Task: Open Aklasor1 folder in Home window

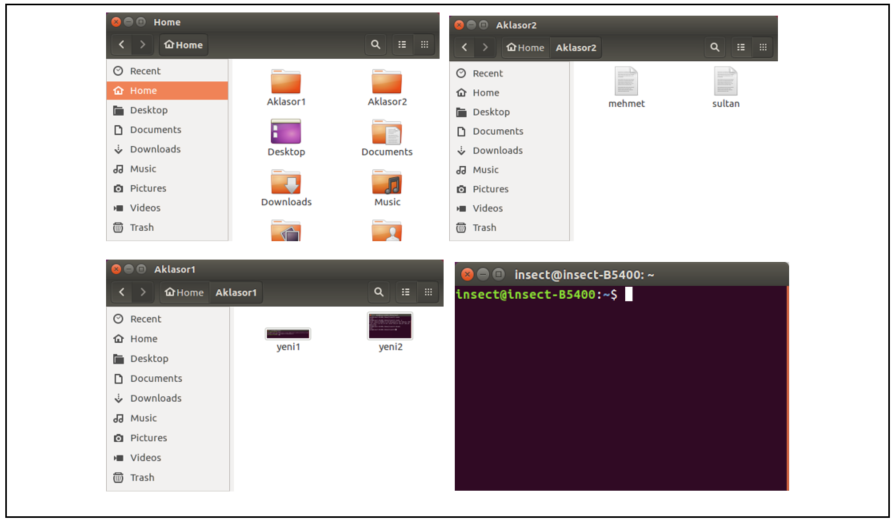Action: [x=286, y=88]
